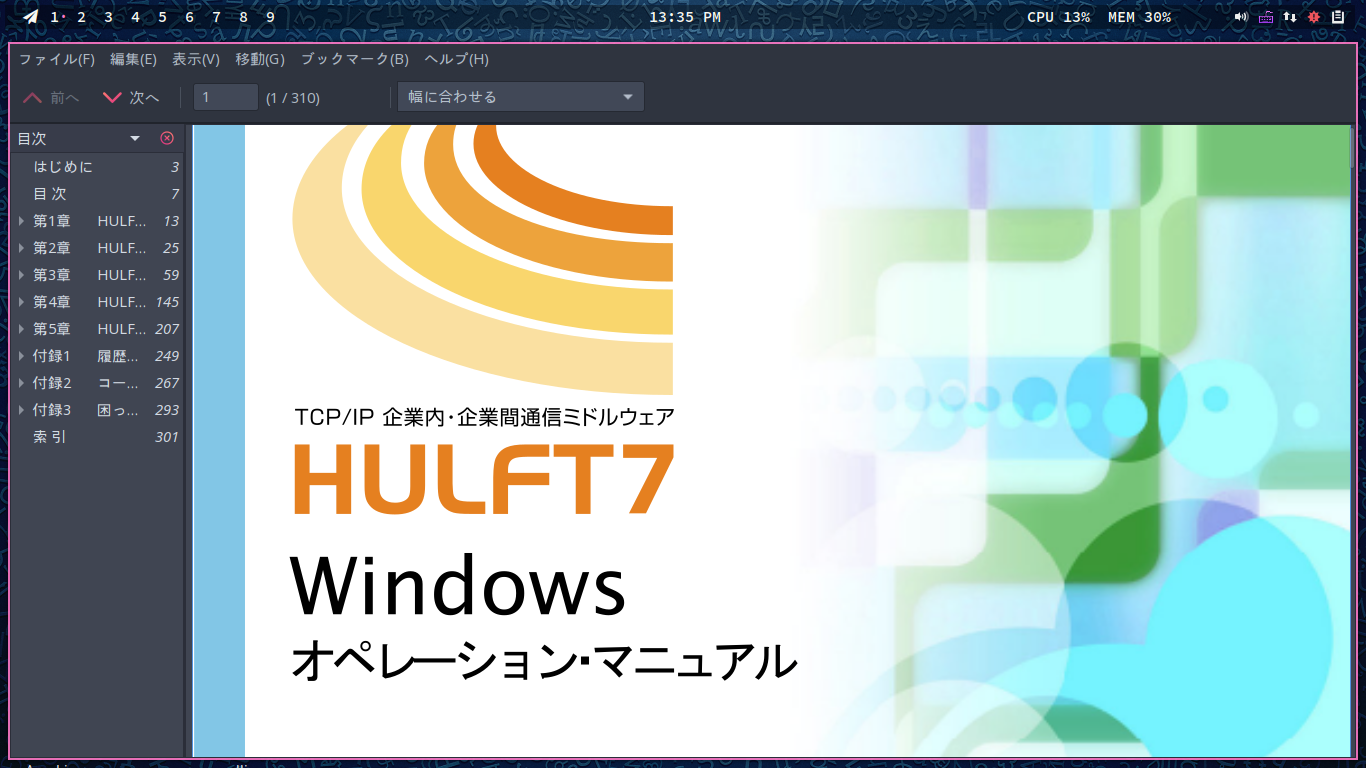
Task: Expand the 第2章 outline entry
Action: pyautogui.click(x=22, y=248)
